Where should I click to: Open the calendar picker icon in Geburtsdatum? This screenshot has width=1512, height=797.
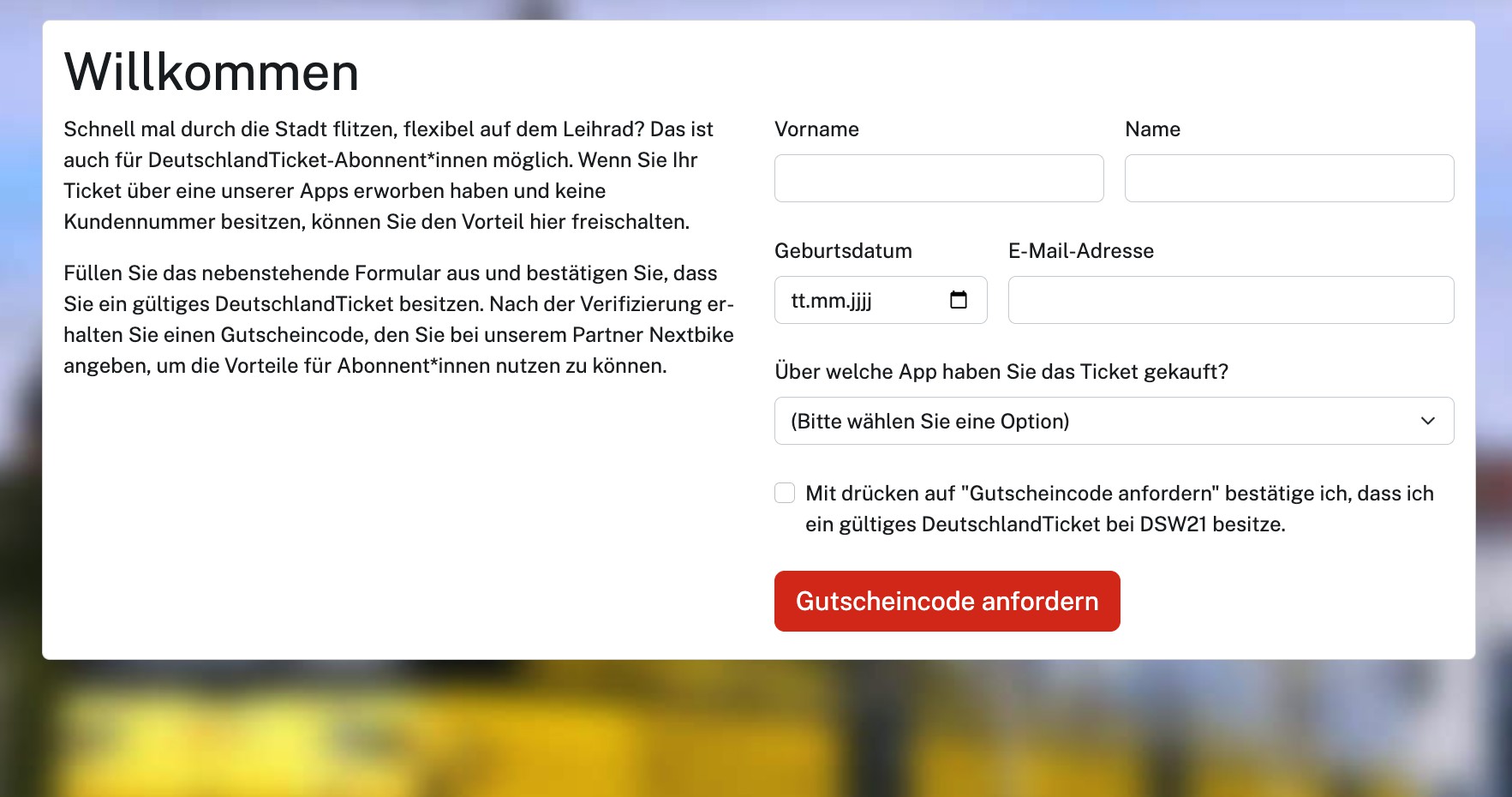coord(958,300)
